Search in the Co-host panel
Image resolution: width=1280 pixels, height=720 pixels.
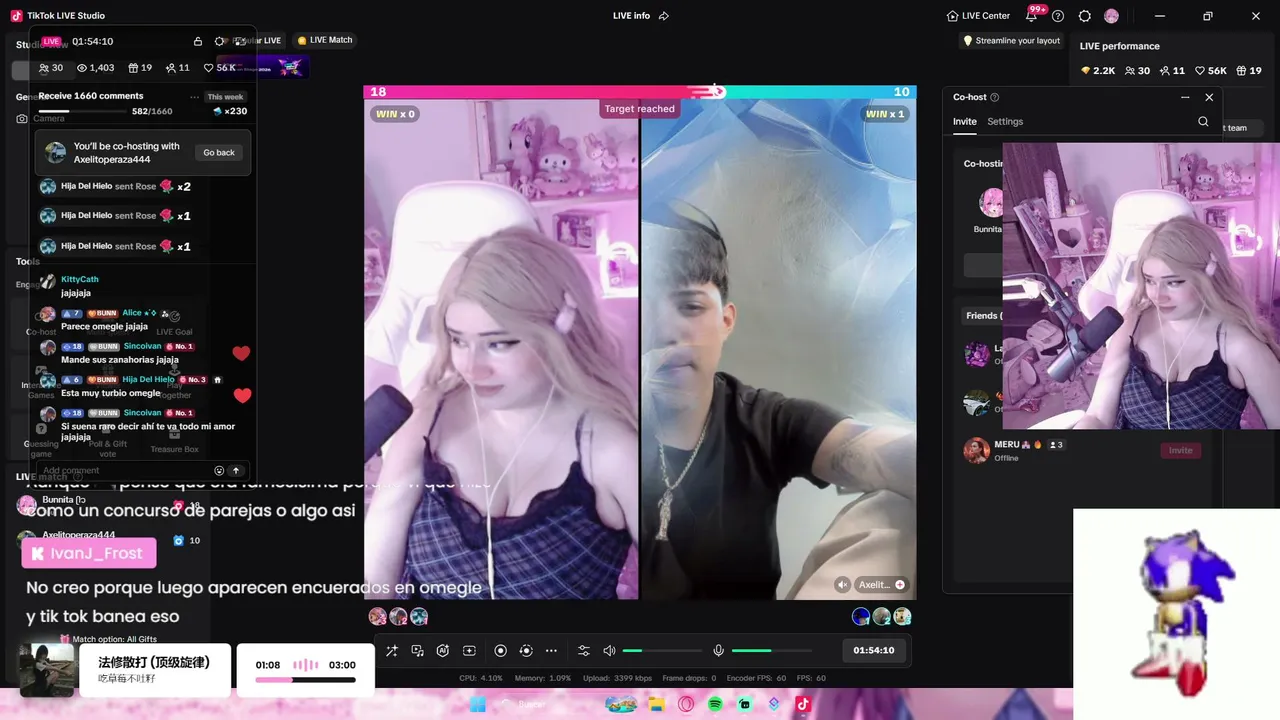(x=1203, y=122)
